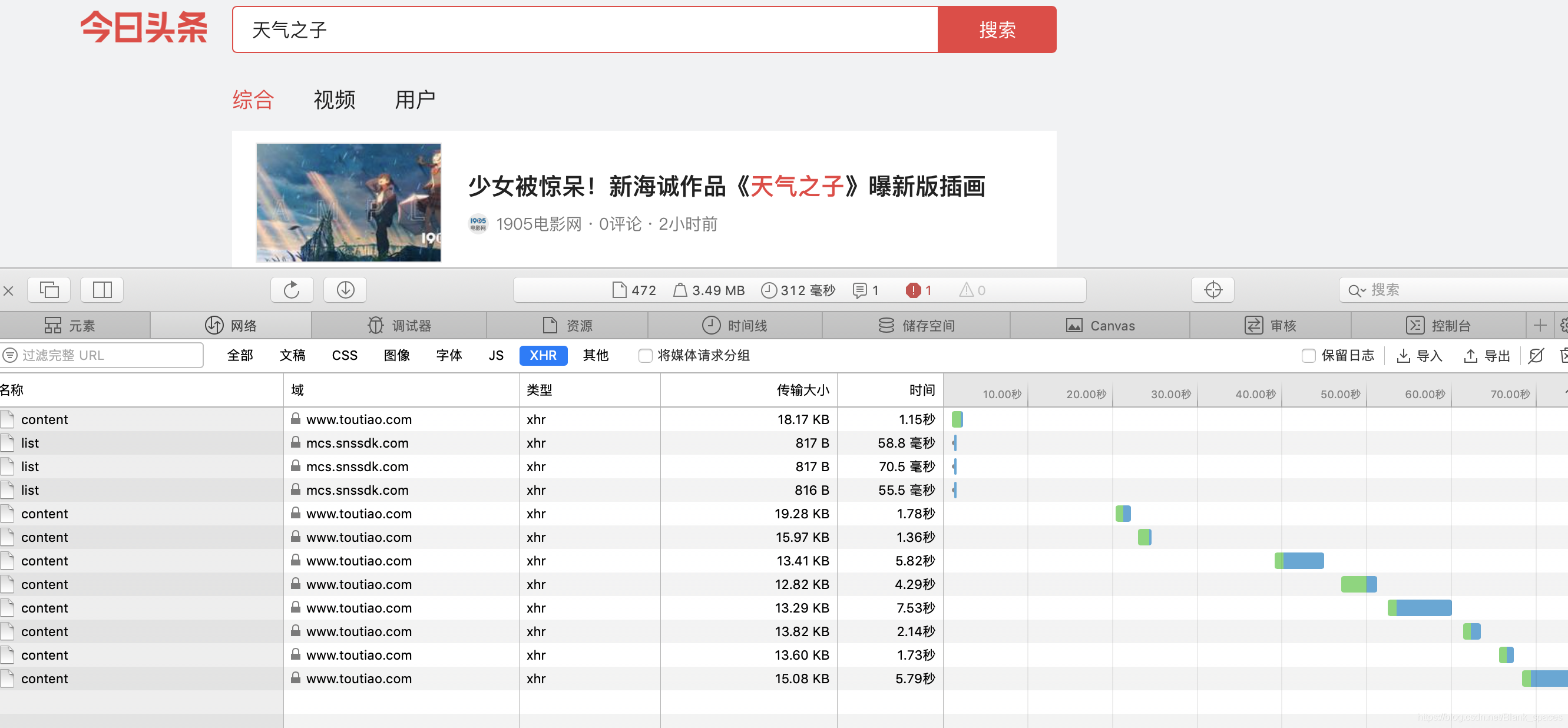Toggle 将媒体请求分组 checkbox
This screenshot has height=728, width=1568.
coord(645,356)
